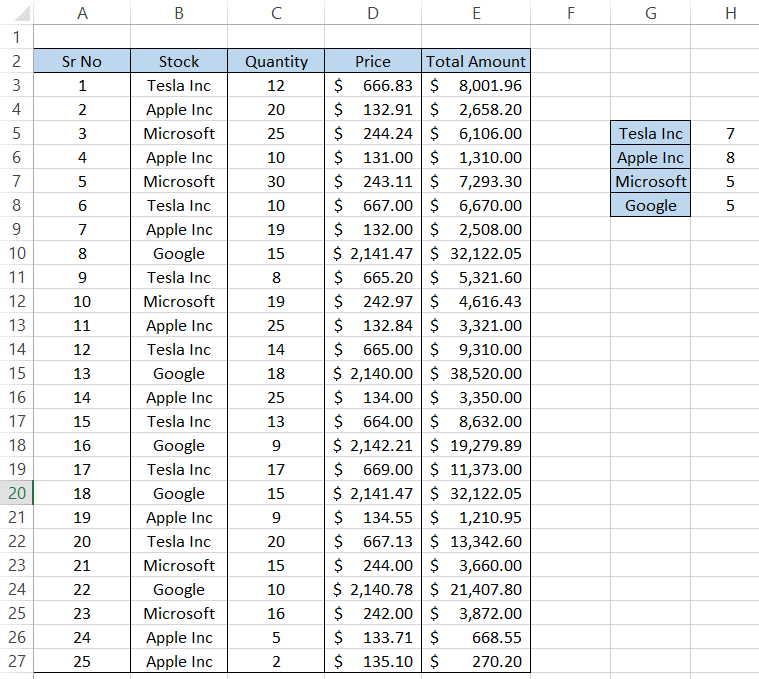Click the 'Total Amount' header cell
This screenshot has width=759, height=679.
point(476,61)
